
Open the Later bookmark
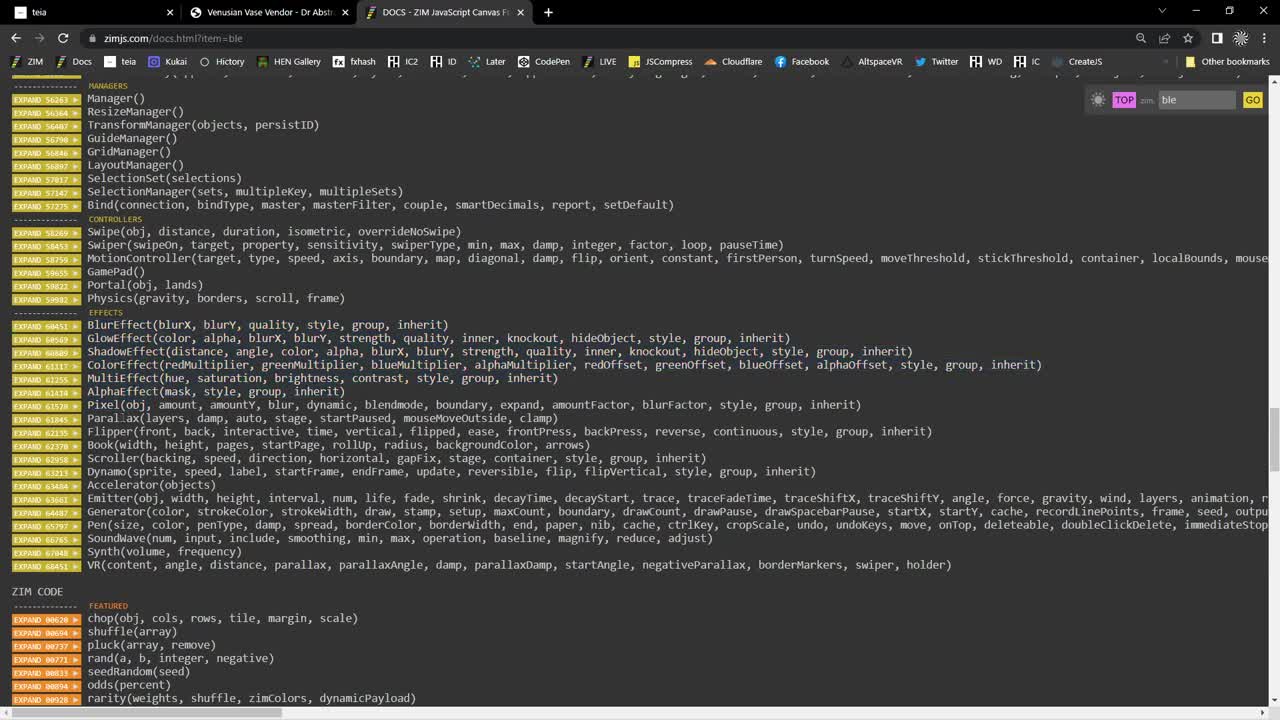coord(486,61)
